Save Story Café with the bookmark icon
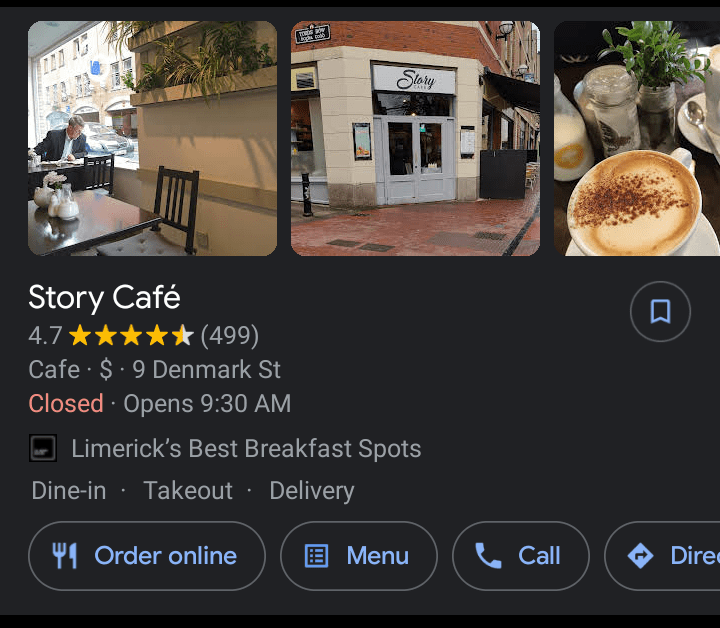720x628 pixels. tap(660, 311)
